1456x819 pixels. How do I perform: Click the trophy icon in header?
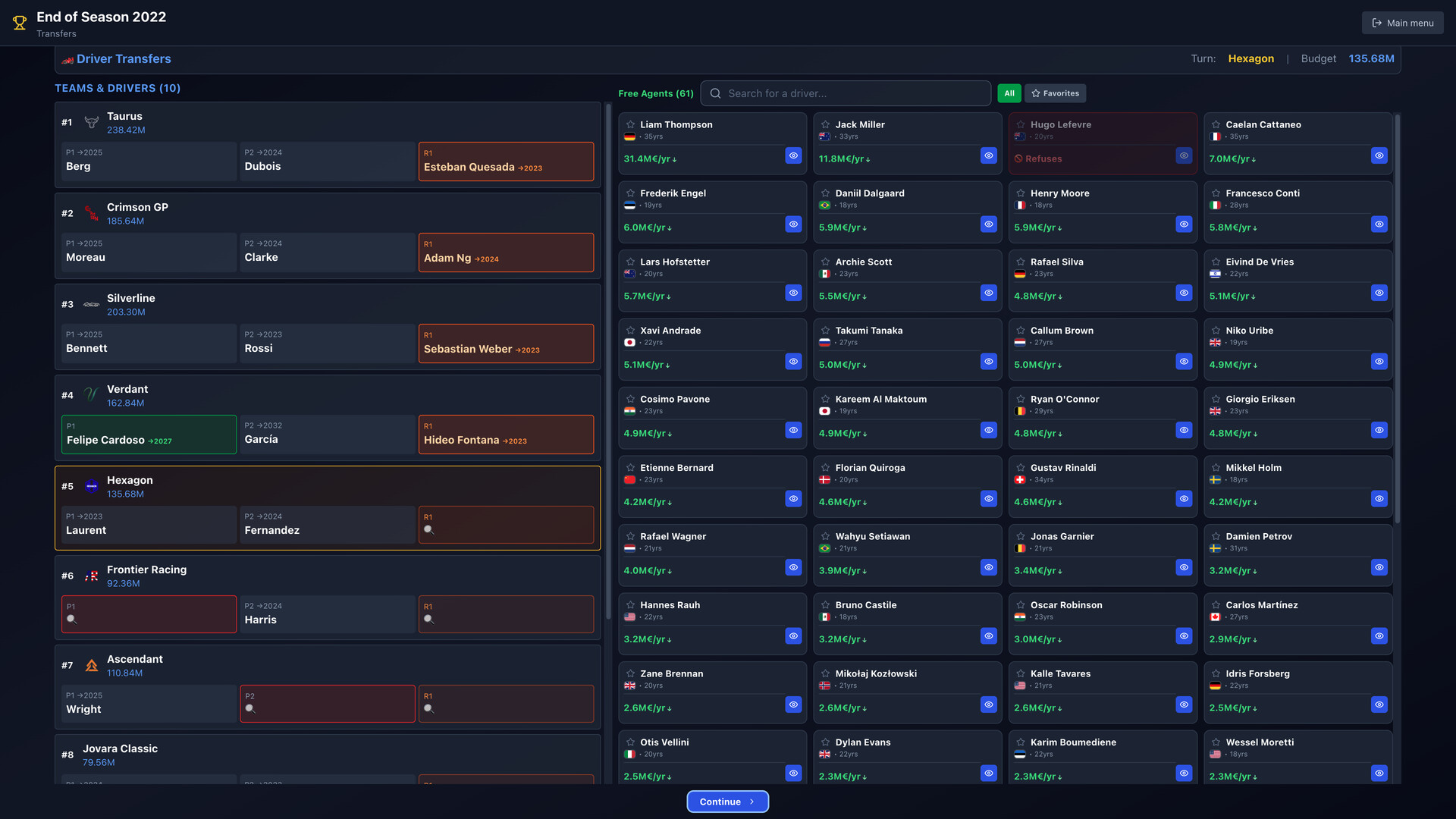click(x=20, y=24)
